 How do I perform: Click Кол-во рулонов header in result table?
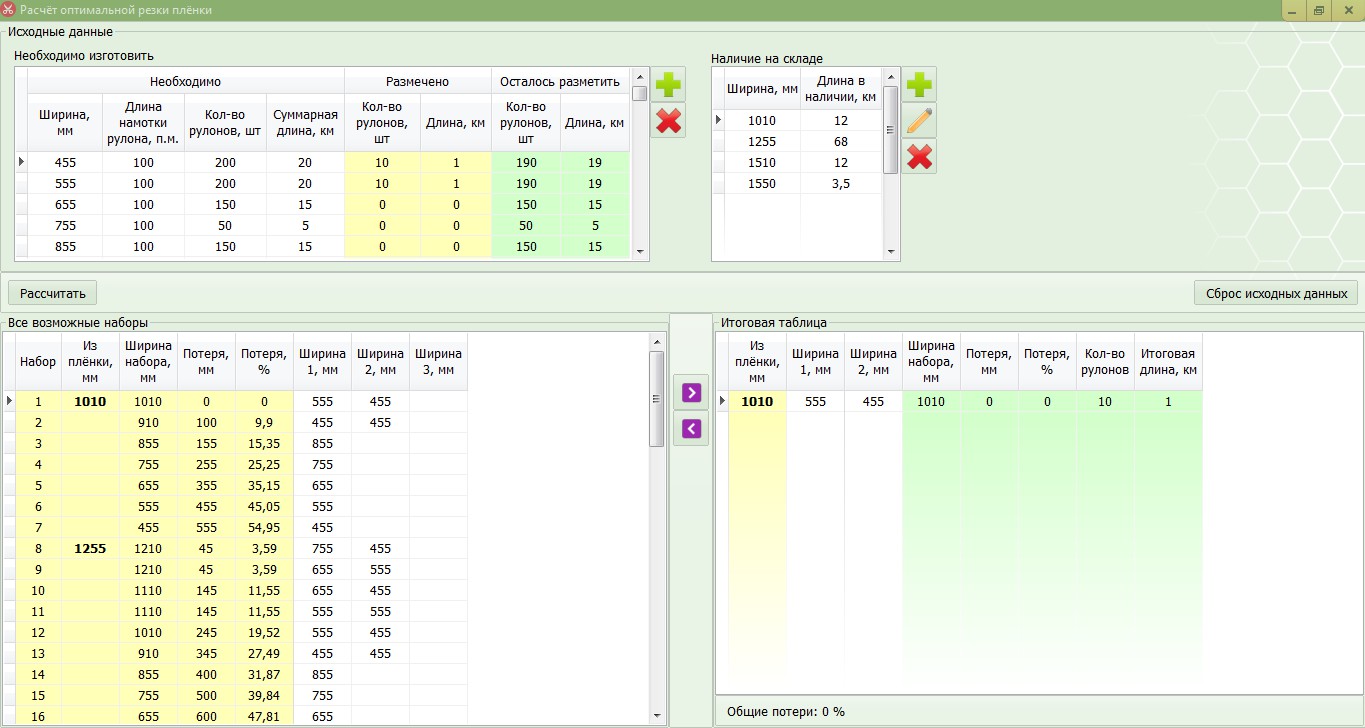coord(1105,361)
